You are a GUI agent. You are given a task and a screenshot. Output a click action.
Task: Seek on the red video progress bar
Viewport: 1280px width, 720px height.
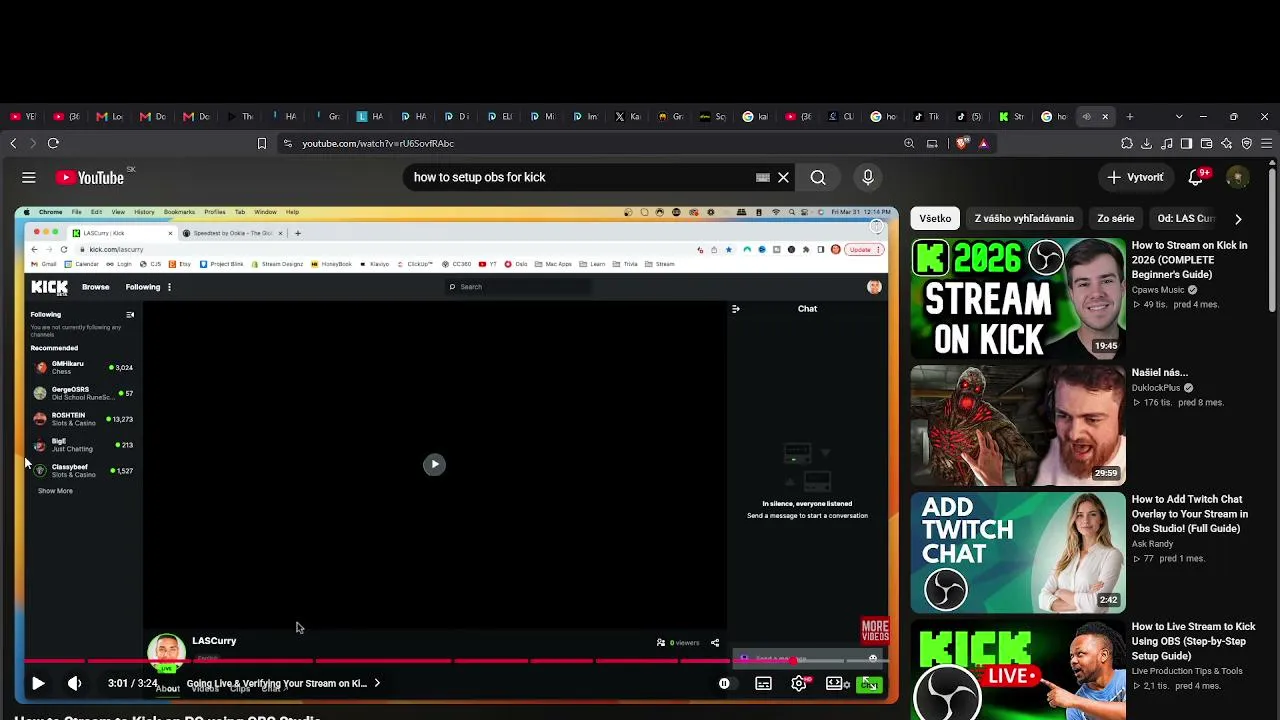[x=456, y=661]
